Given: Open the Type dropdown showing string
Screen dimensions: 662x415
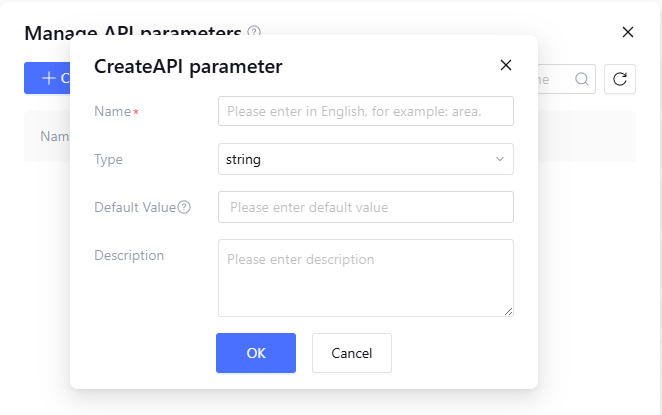Looking at the screenshot, I should click(355, 159).
